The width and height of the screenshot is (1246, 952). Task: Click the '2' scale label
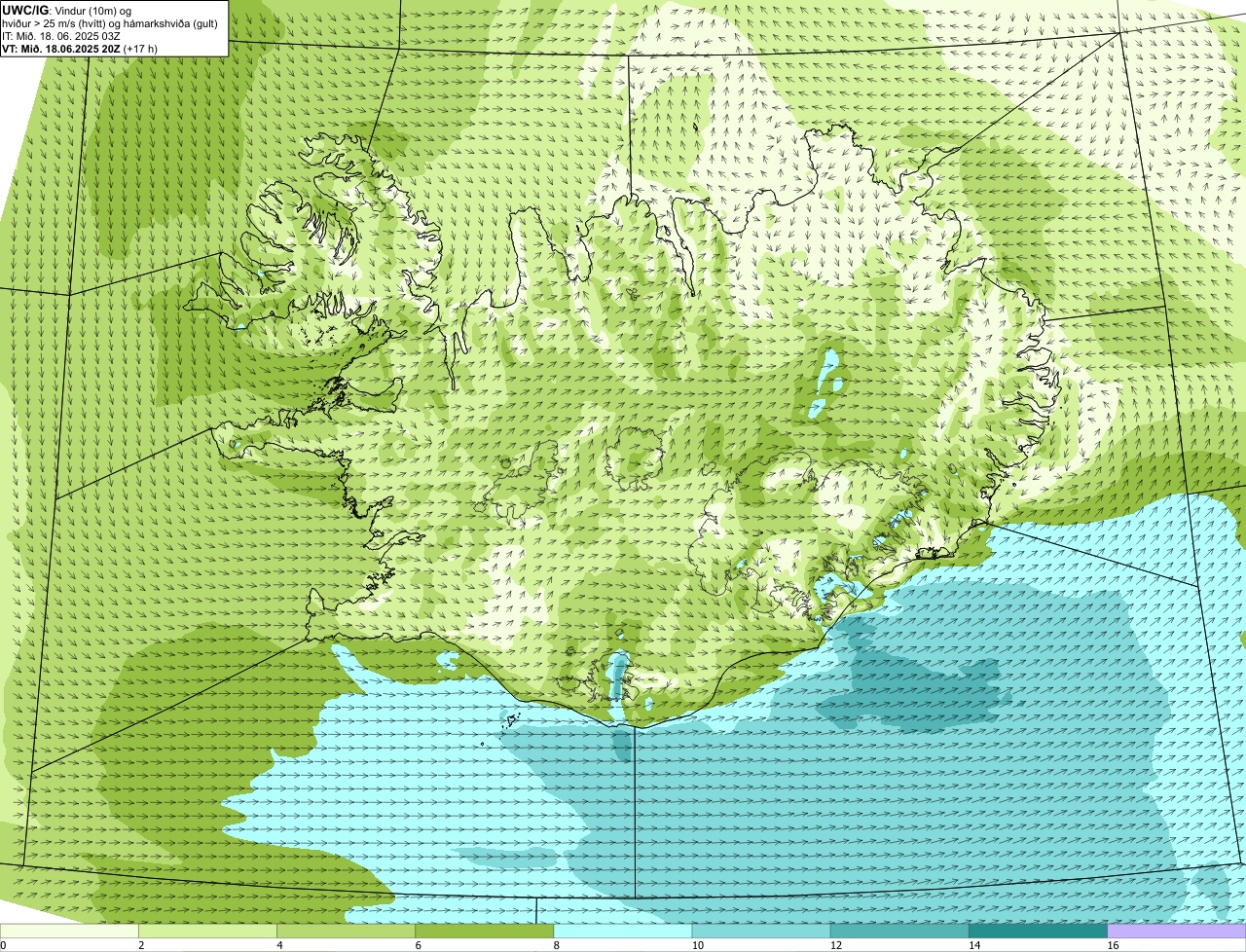click(141, 945)
